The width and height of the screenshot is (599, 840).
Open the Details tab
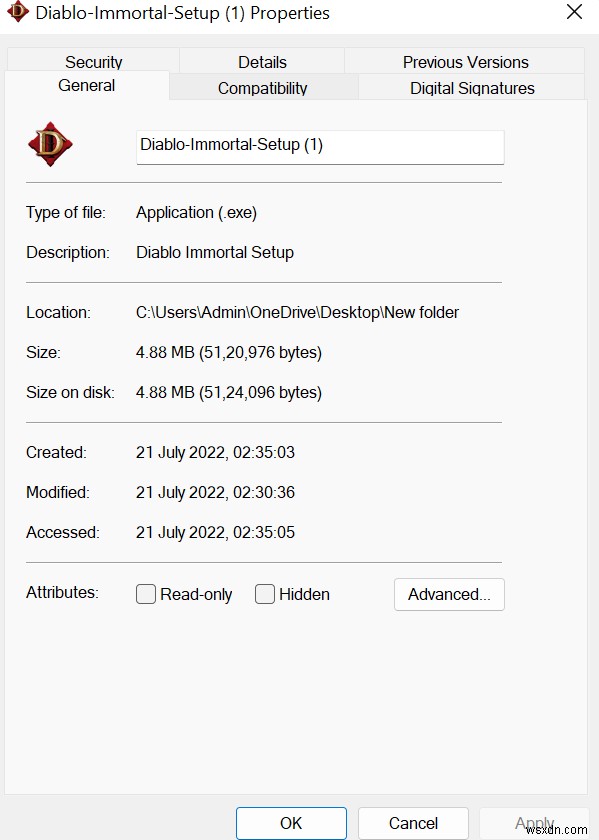click(264, 62)
